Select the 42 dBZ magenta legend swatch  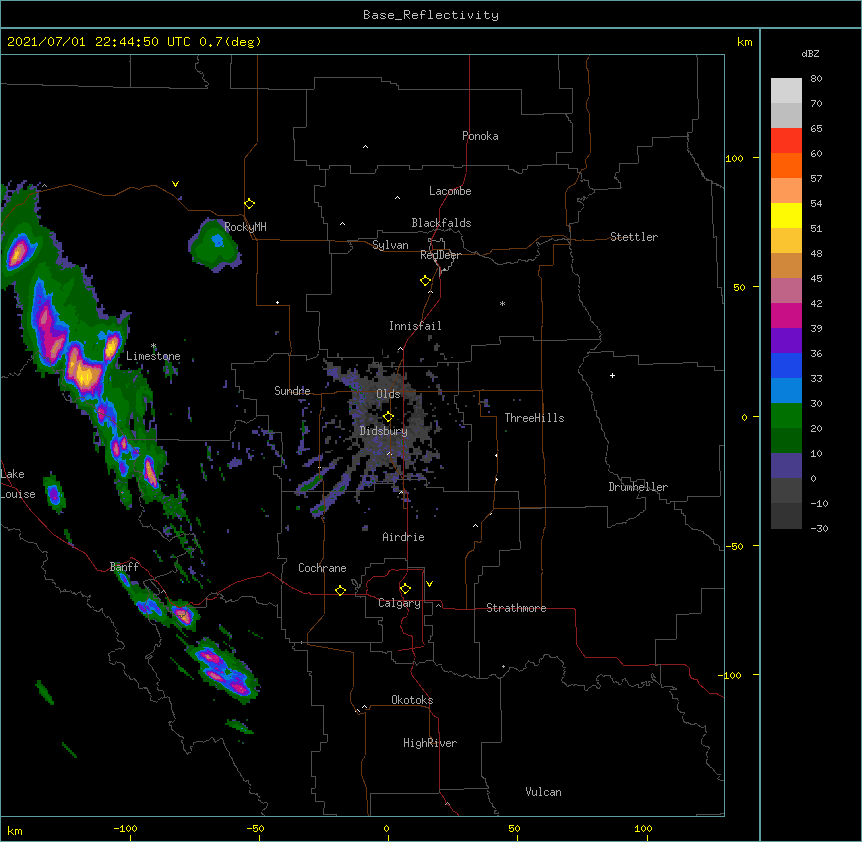tap(786, 315)
